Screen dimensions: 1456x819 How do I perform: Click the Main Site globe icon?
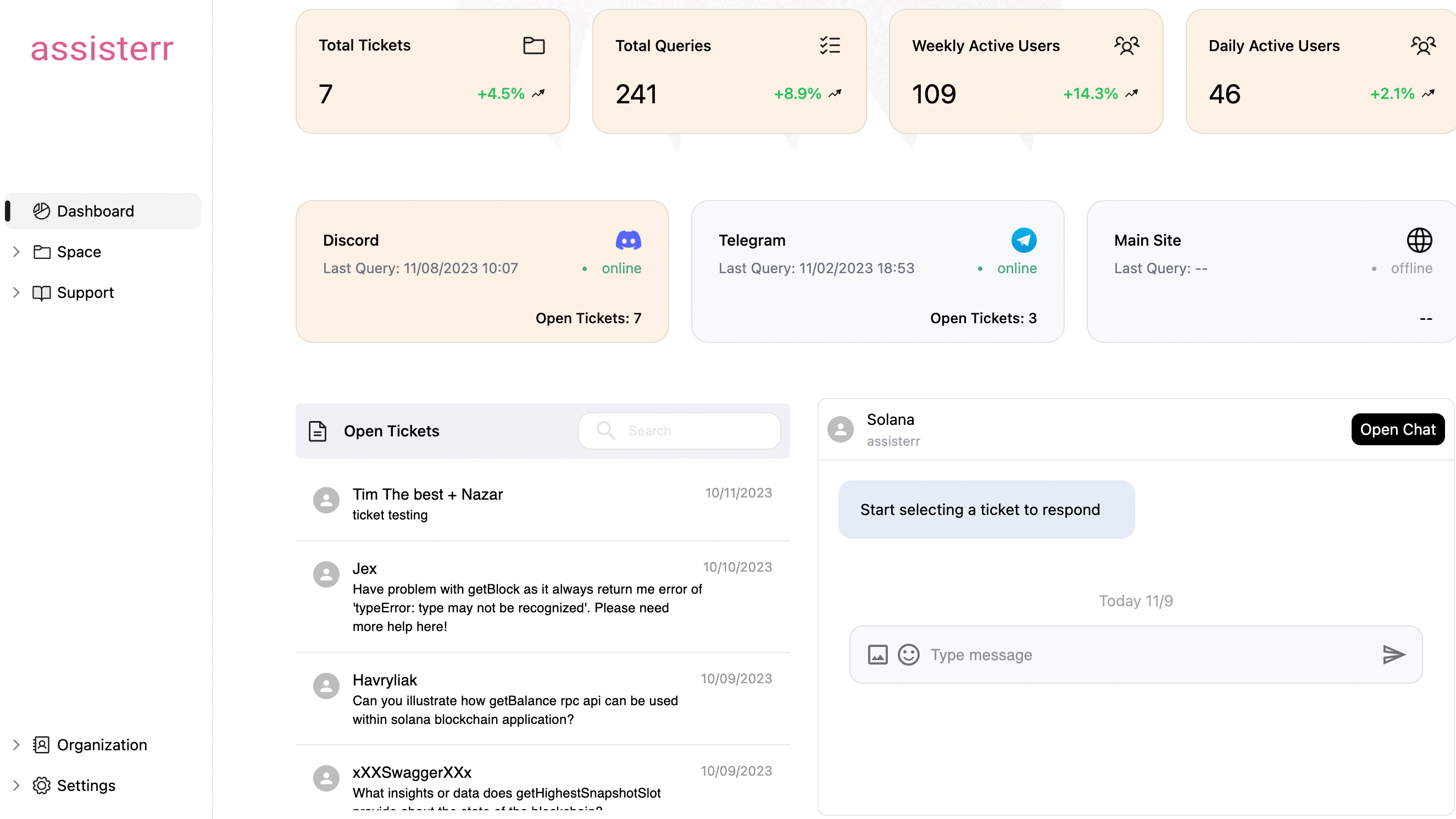[x=1419, y=240]
